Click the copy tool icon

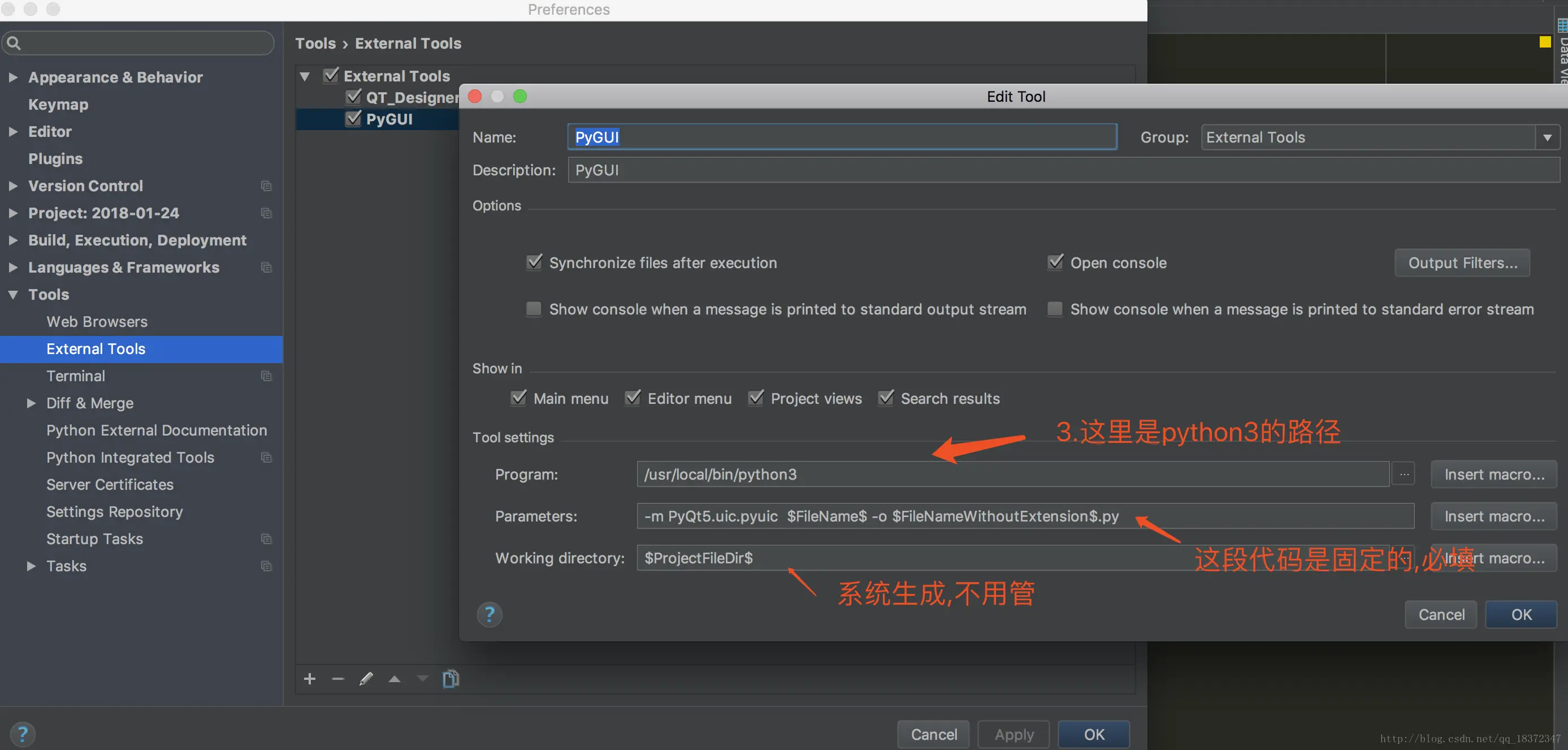[451, 679]
